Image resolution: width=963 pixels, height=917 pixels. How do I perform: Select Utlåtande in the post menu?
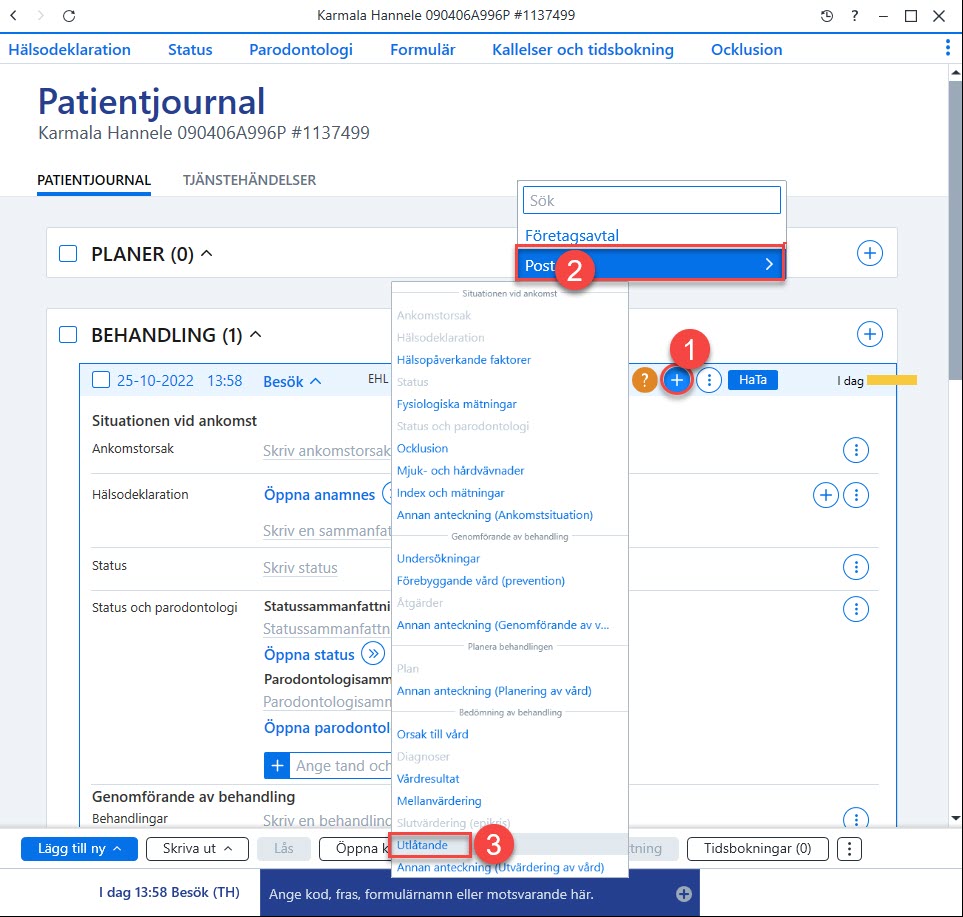point(423,845)
